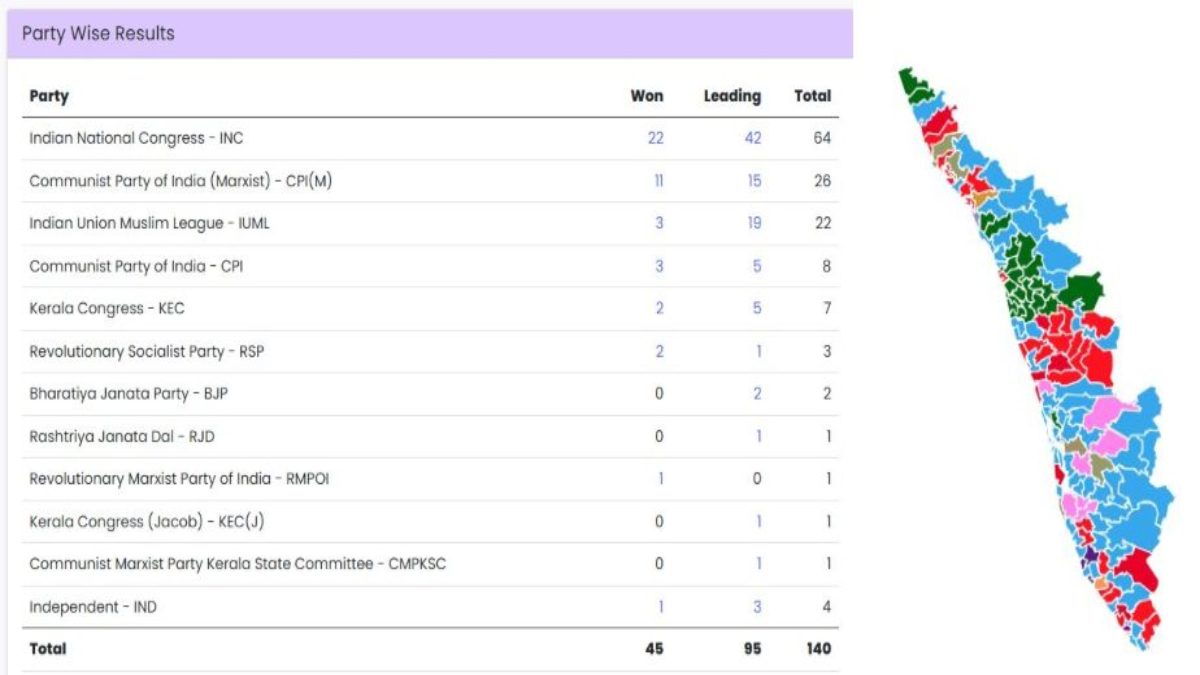
Task: Click the Kerala constituency map
Action: [1036, 358]
